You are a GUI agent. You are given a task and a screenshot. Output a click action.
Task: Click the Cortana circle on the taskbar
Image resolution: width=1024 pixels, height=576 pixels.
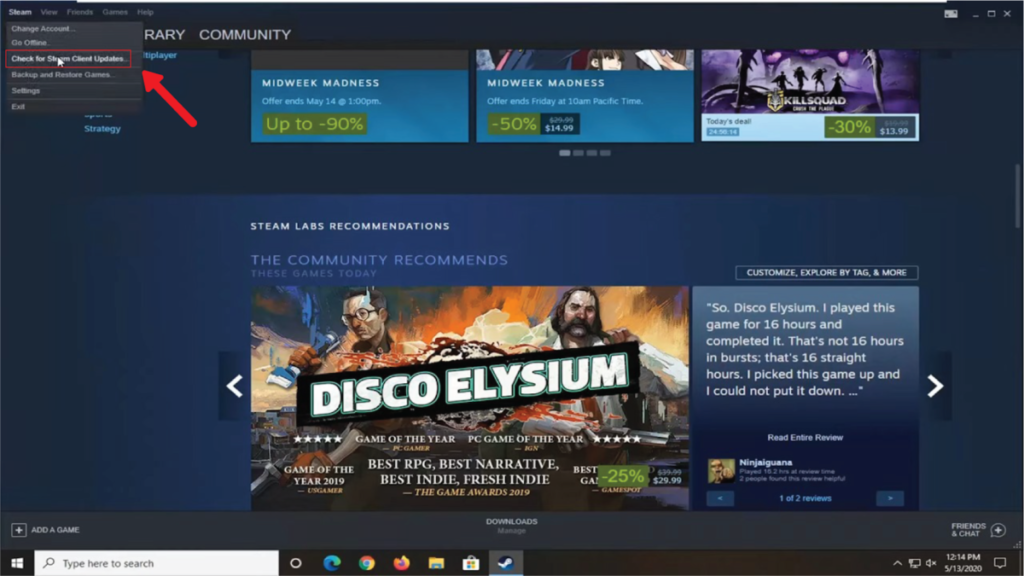coord(296,563)
